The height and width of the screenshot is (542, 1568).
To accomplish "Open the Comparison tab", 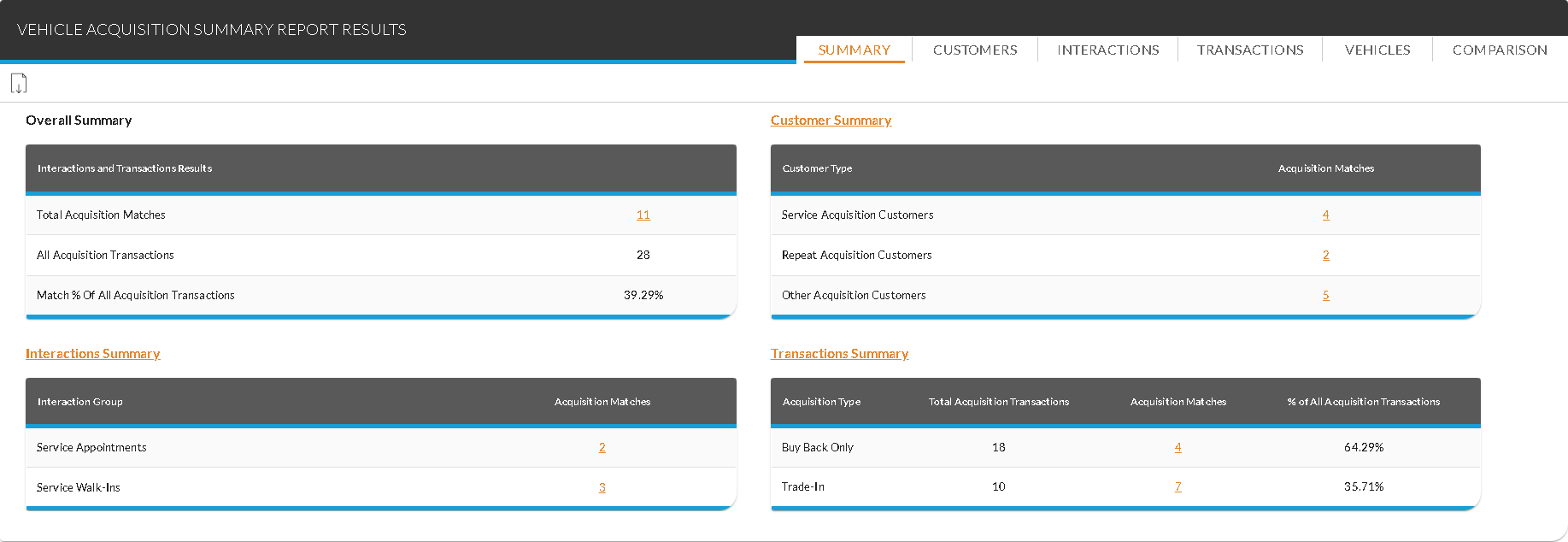I will point(1499,50).
